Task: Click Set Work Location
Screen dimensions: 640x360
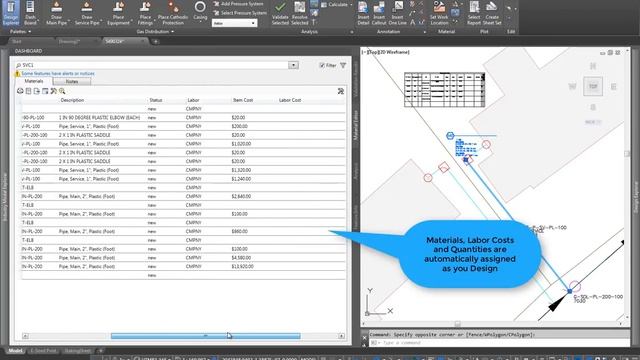Action: pyautogui.click(x=439, y=13)
